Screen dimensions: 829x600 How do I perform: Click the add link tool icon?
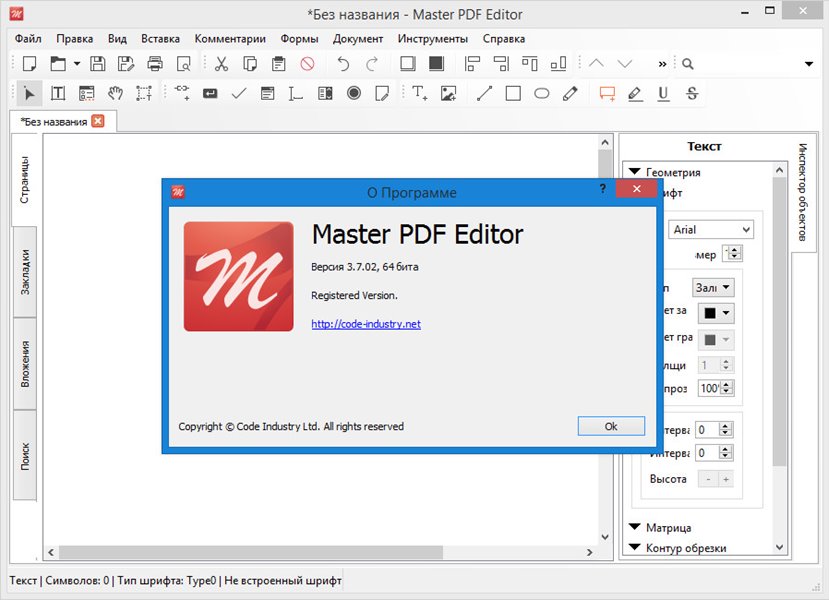[182, 93]
